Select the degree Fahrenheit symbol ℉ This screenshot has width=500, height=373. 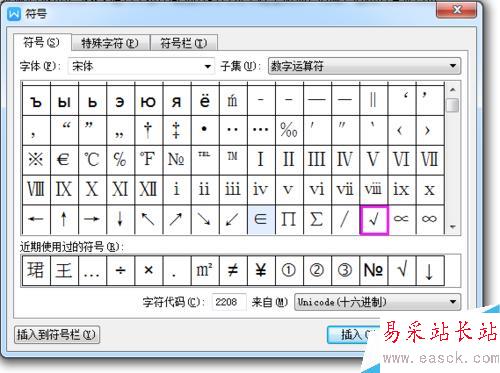tap(149, 160)
